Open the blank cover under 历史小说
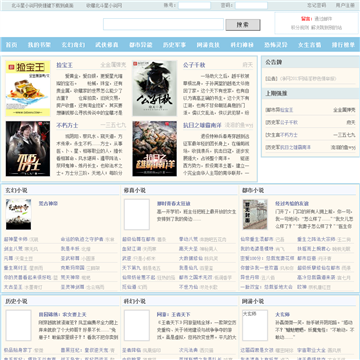360x360 pixels. pos(18,325)
